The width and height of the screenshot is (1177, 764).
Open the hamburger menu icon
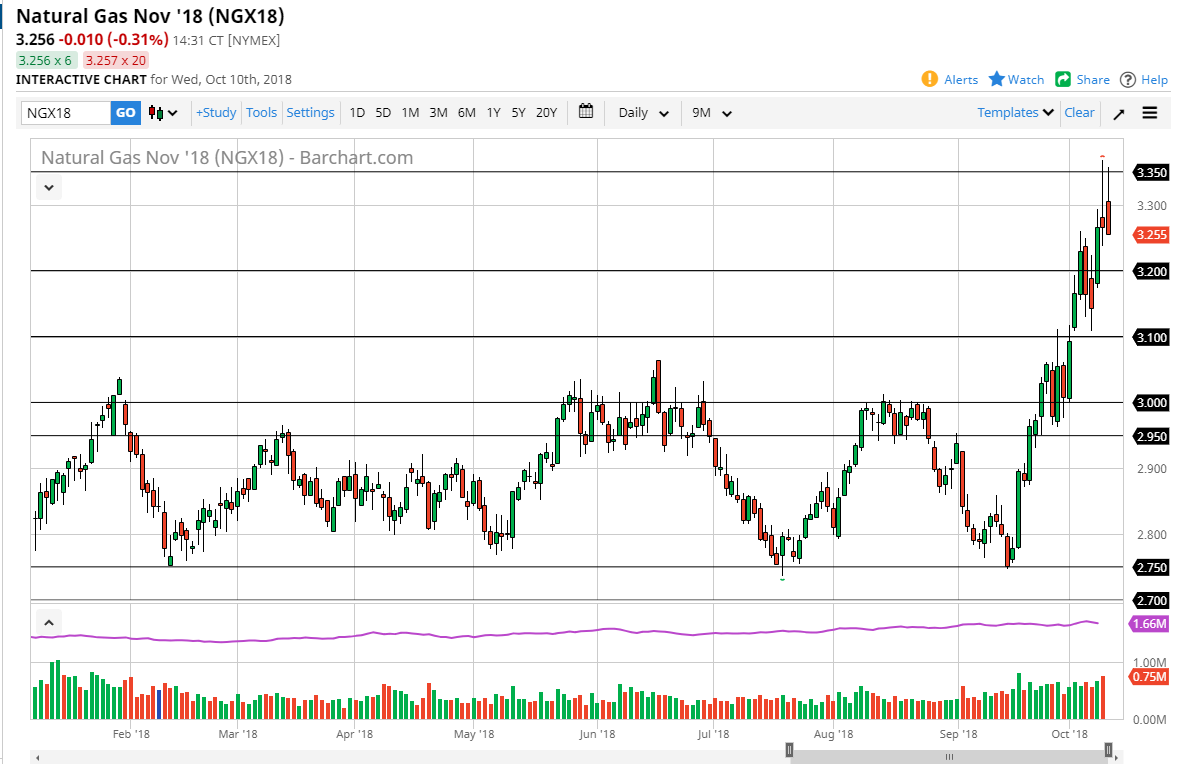click(1150, 113)
